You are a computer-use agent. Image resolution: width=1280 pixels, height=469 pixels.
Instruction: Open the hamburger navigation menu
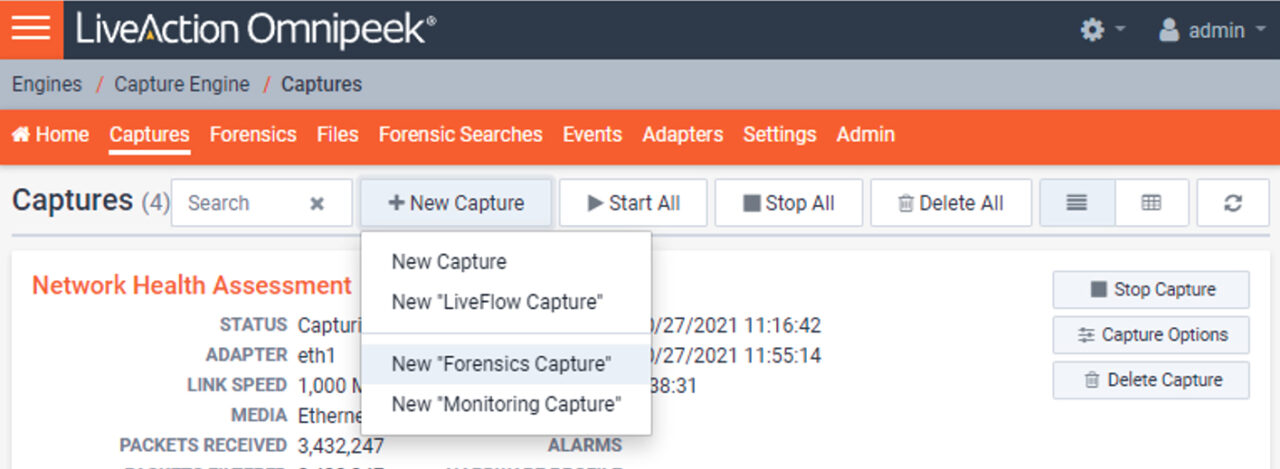pos(31,29)
